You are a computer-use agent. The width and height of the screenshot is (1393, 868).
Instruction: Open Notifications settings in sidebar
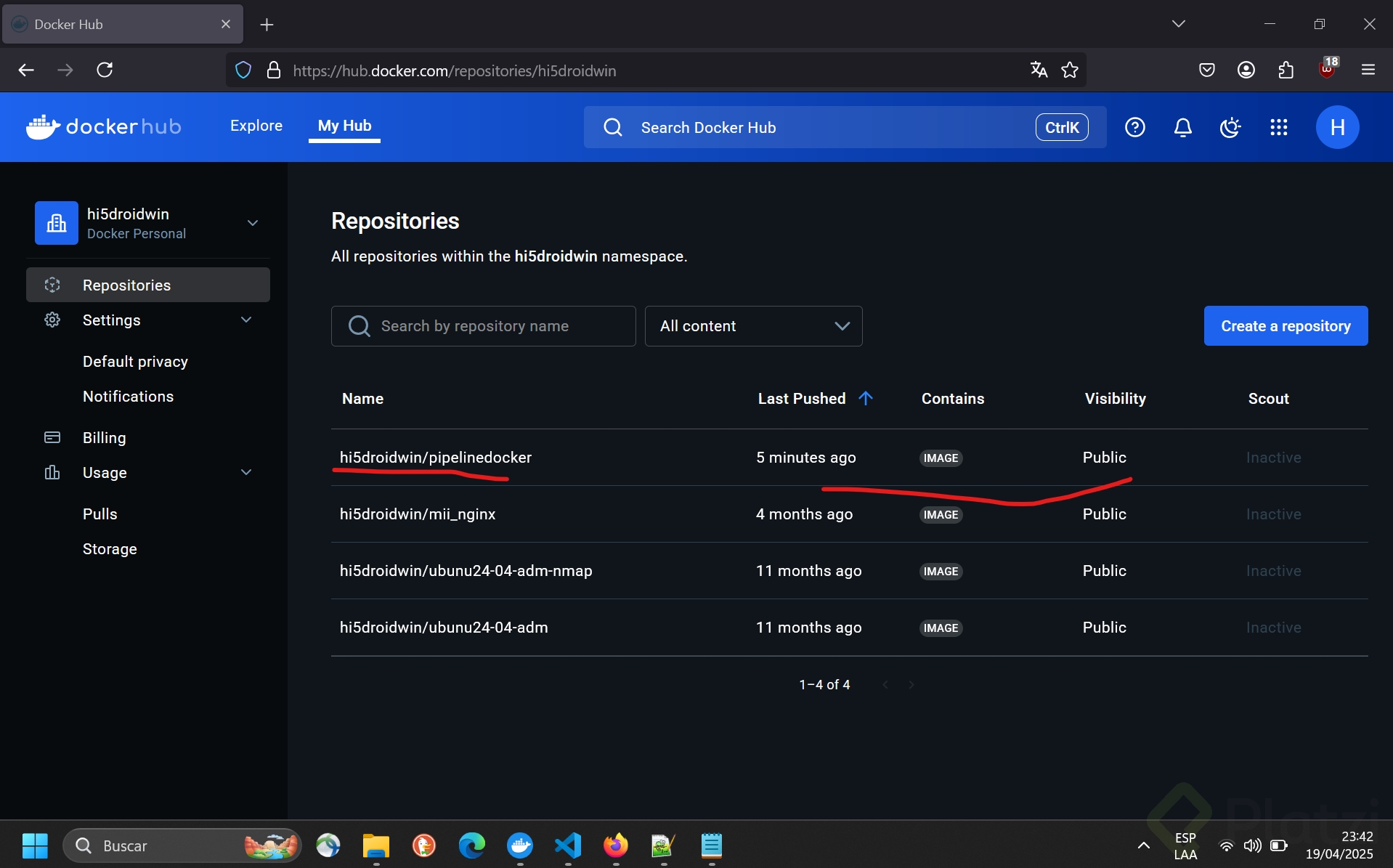128,397
